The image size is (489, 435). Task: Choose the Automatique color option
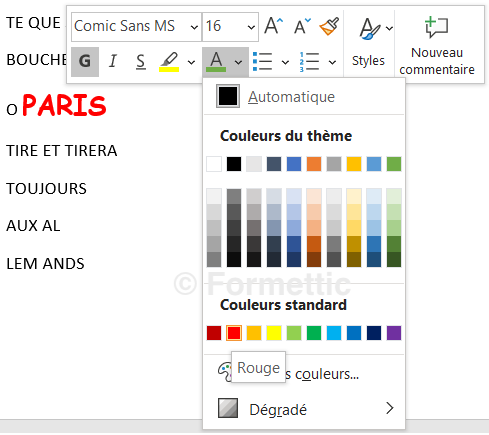(304, 97)
